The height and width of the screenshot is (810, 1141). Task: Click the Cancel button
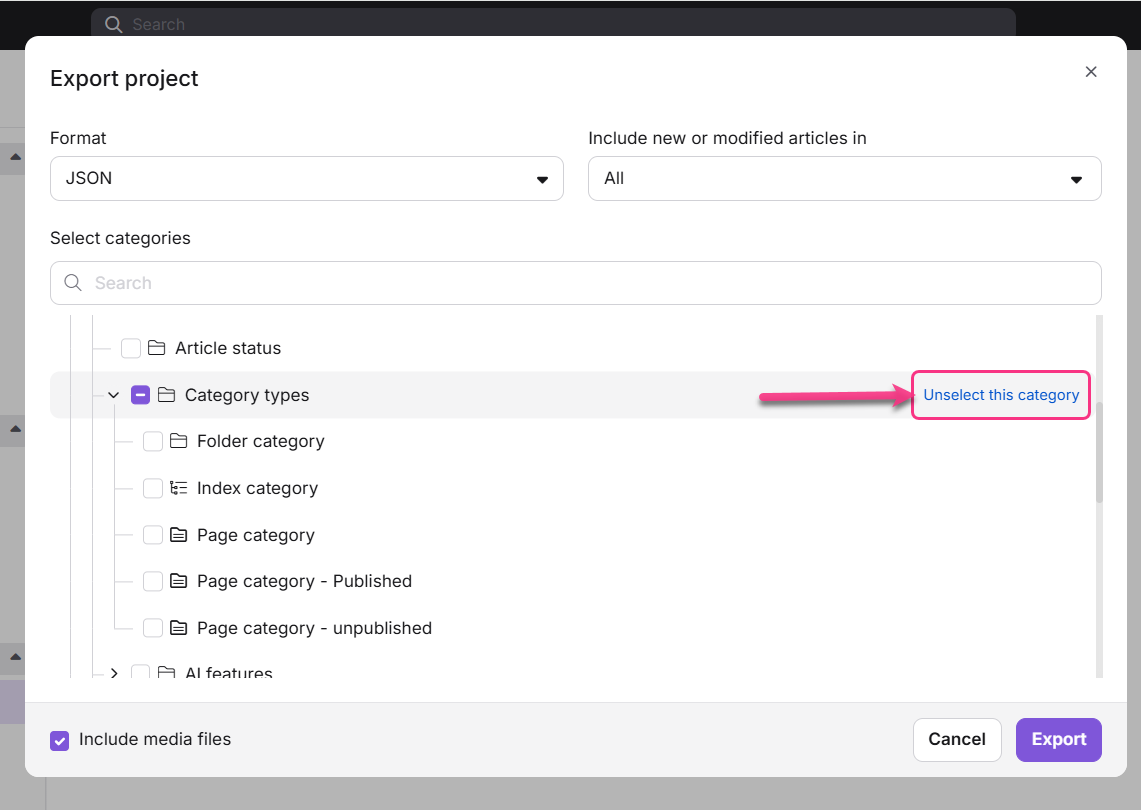957,740
